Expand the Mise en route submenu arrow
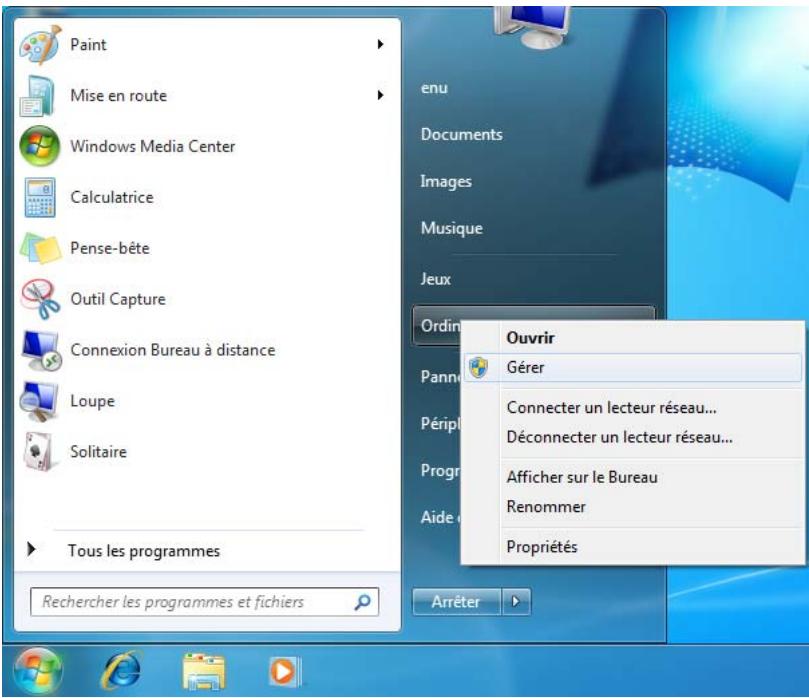The image size is (809, 698). [381, 95]
